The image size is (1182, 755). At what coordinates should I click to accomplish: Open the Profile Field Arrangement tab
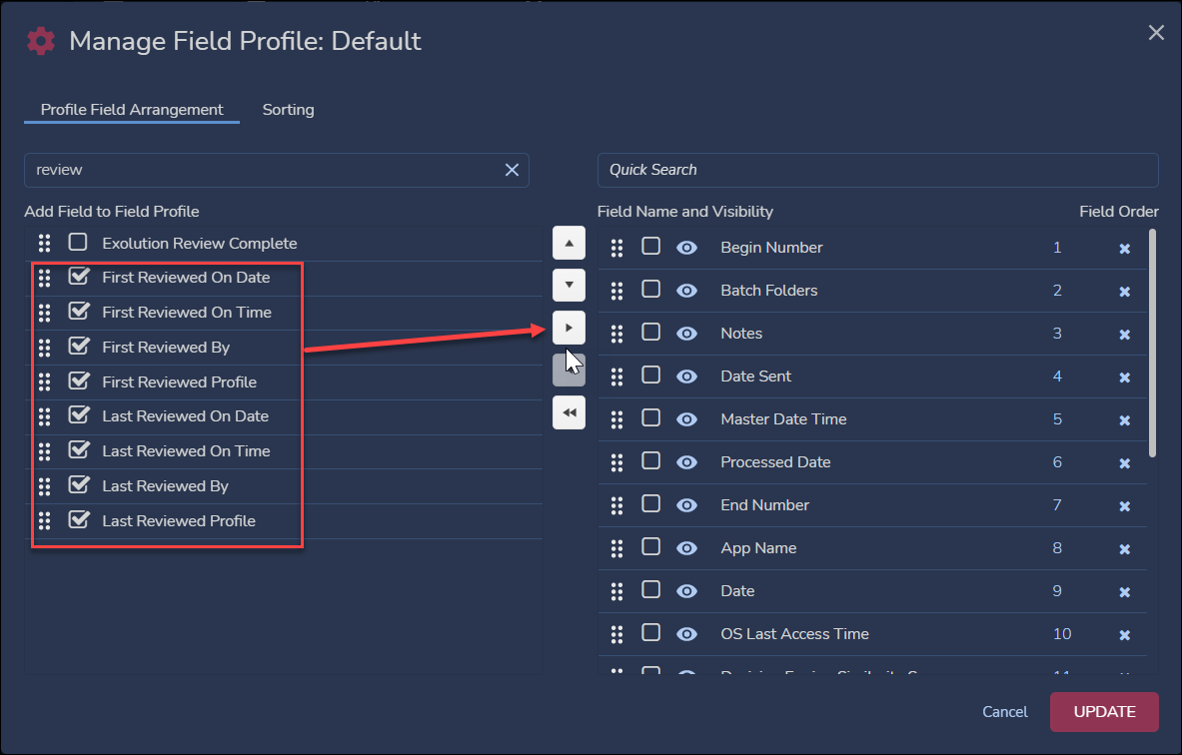tap(132, 110)
